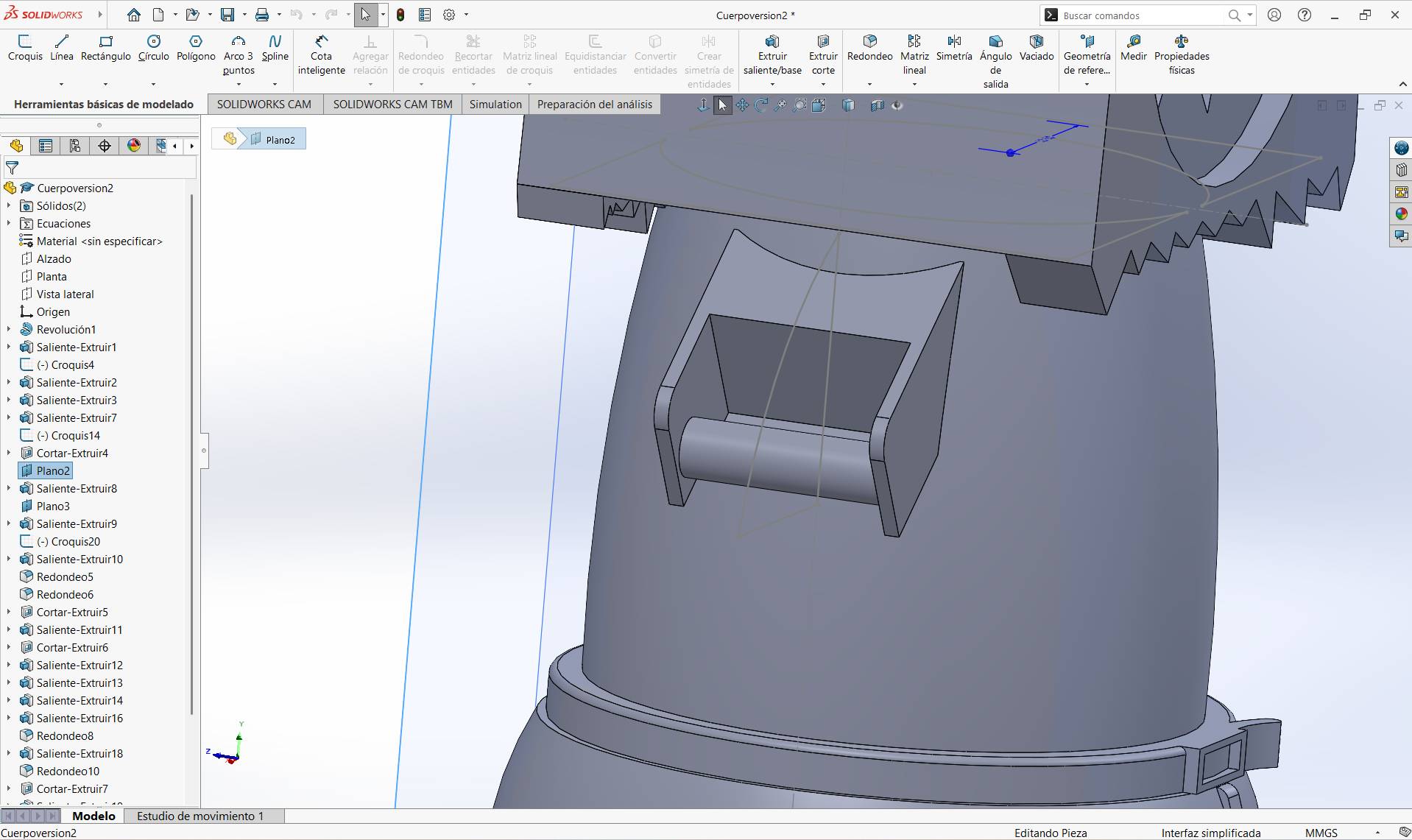Open the PropertyManager panel tab
The height and width of the screenshot is (840, 1412).
[46, 146]
